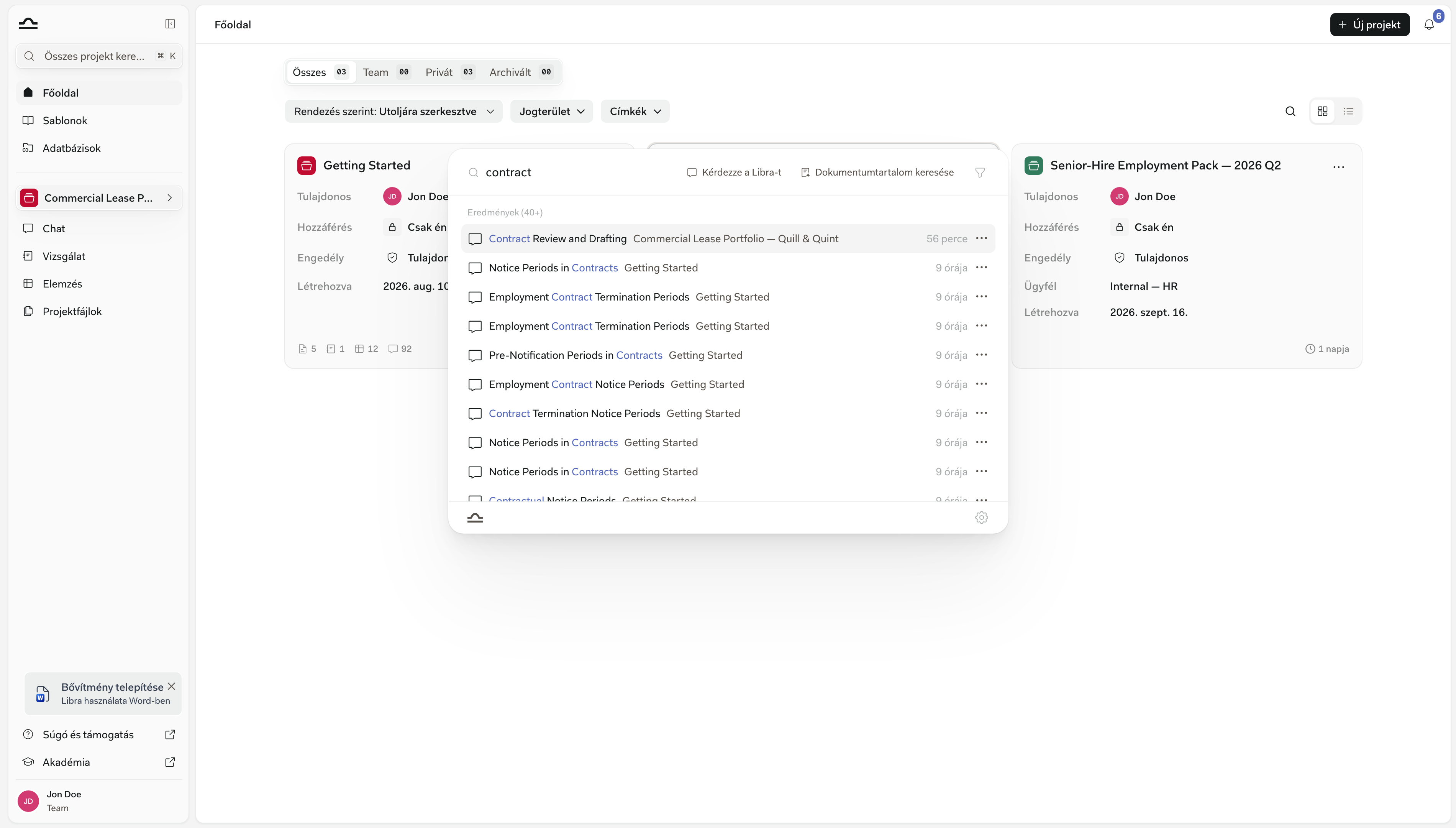Go to Adatbázisok in sidebar

(99, 148)
